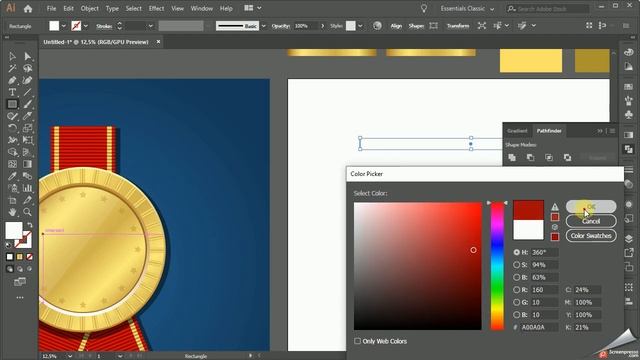640x360 pixels.
Task: Click the Transform button in control bar
Action: tap(458, 26)
